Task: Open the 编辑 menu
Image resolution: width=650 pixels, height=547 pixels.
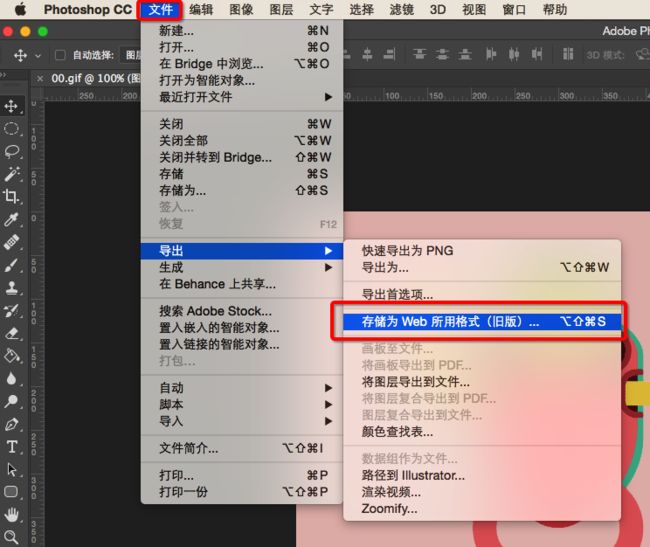Action: coord(201,10)
